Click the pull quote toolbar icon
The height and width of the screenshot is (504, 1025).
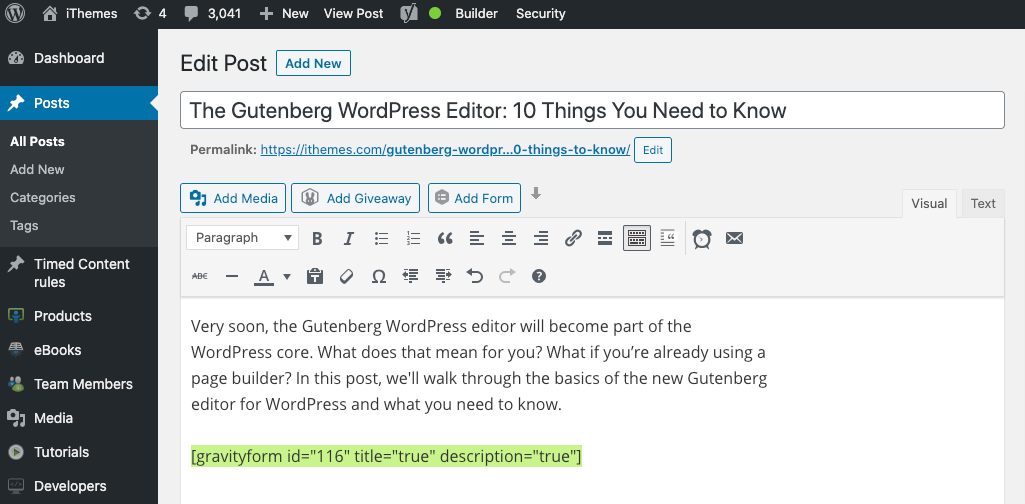click(x=667, y=238)
